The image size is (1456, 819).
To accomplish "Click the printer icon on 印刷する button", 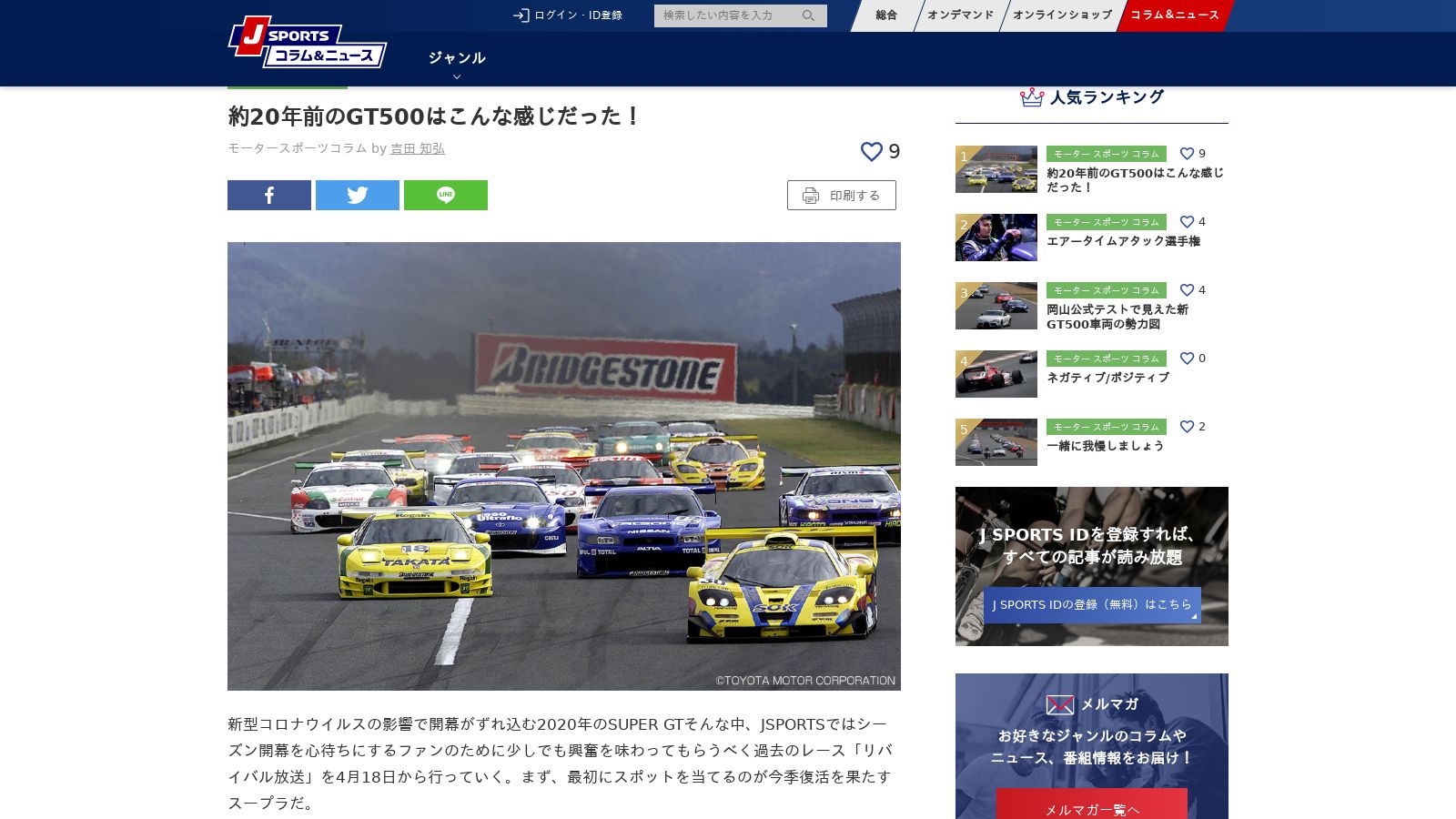I will [x=810, y=196].
